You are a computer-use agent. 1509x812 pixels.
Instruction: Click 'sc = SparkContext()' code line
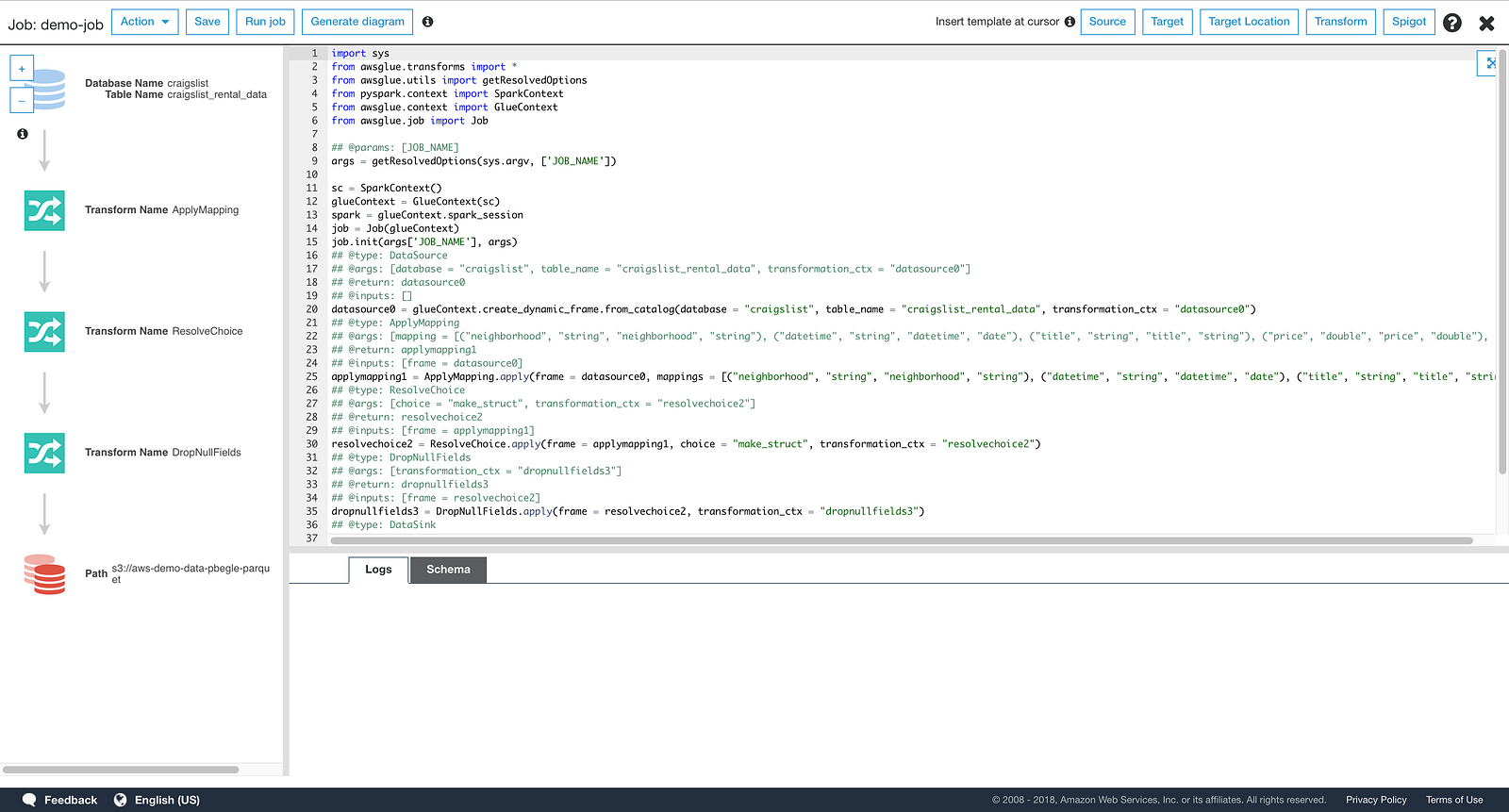pos(387,189)
